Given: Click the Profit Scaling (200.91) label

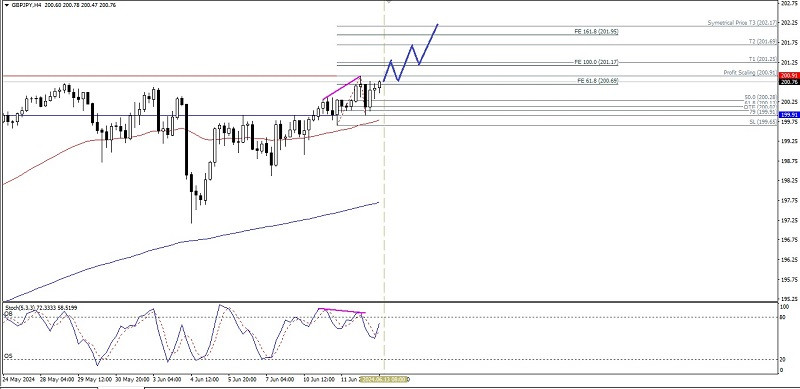Looking at the screenshot, I should pyautogui.click(x=750, y=73).
